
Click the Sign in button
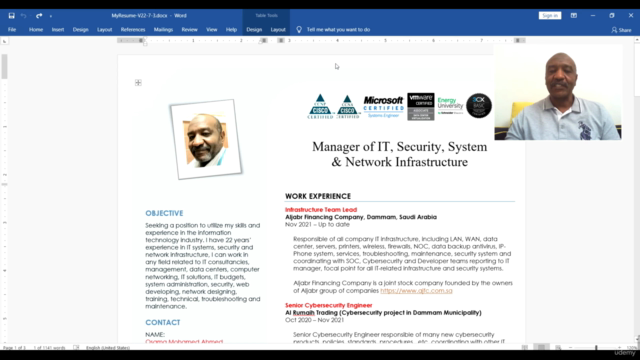click(x=550, y=16)
